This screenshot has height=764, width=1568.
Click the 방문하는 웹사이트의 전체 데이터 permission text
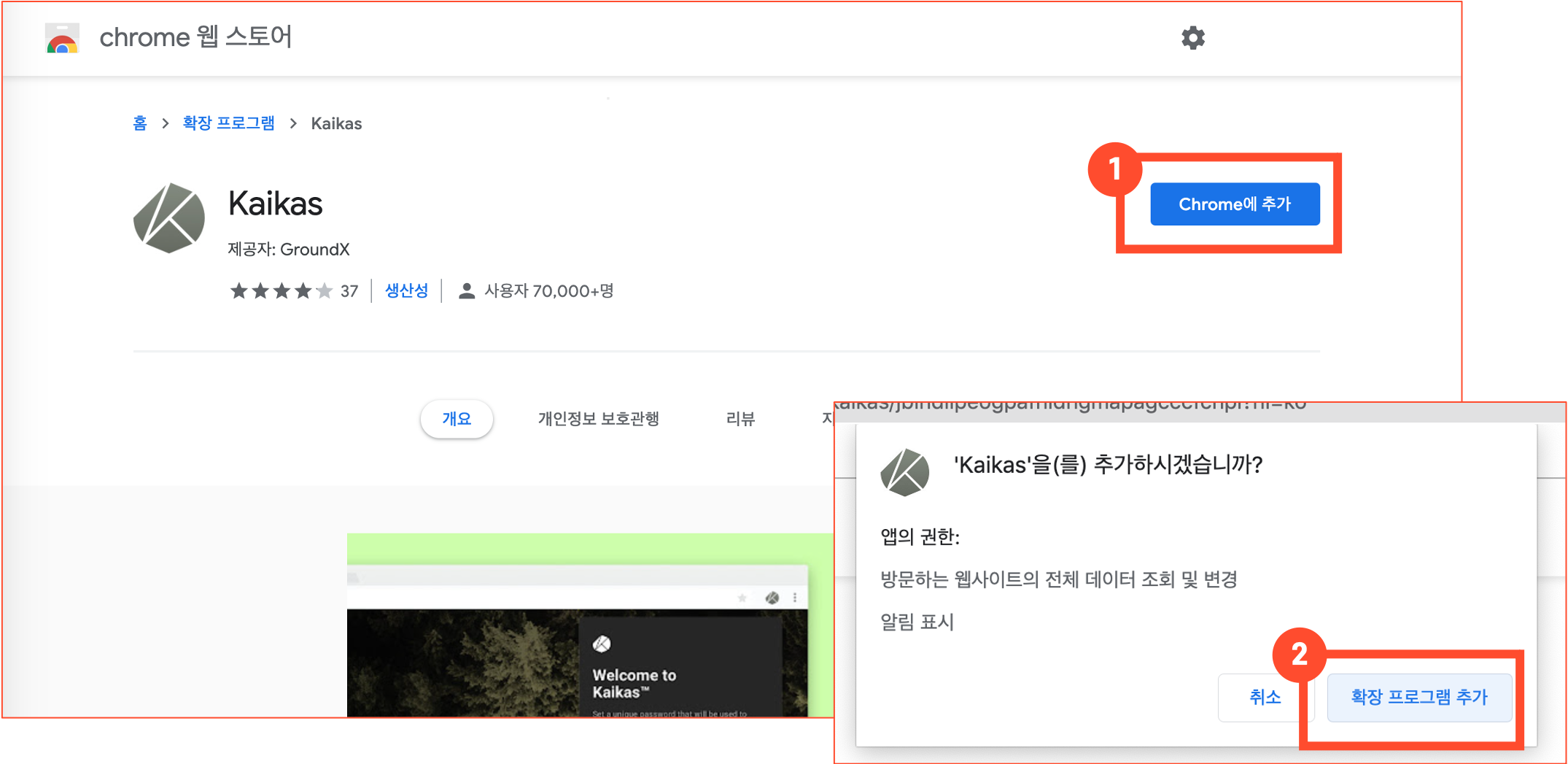pyautogui.click(x=1059, y=579)
